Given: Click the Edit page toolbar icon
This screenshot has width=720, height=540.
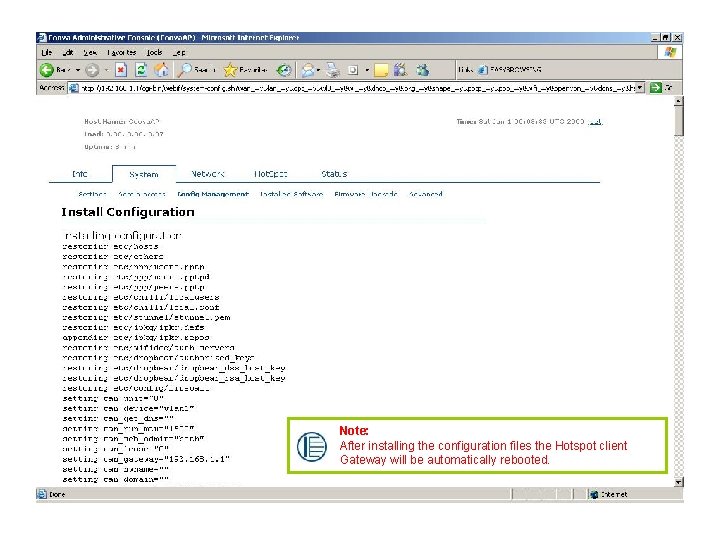Looking at the screenshot, I should (353, 70).
